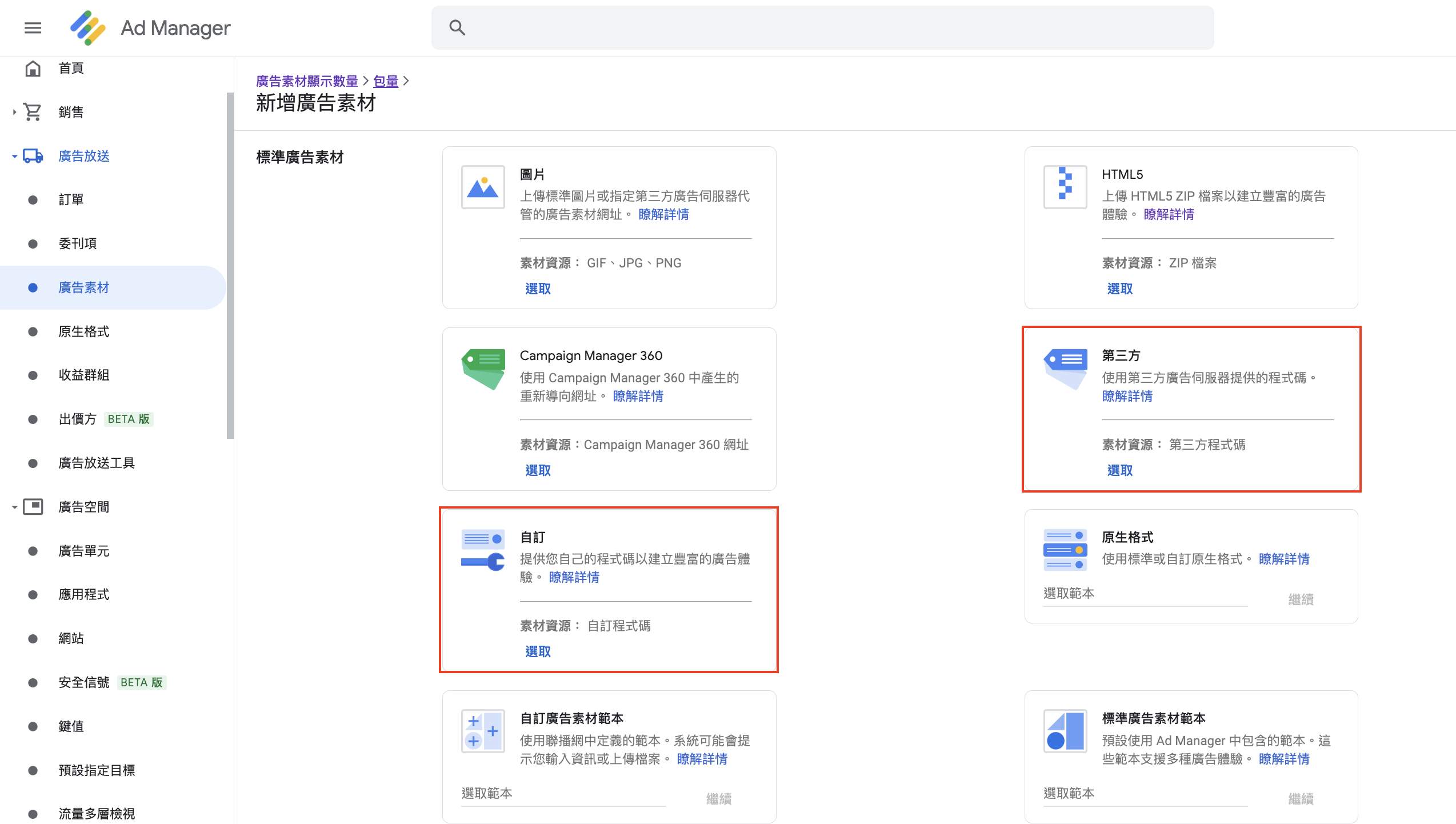
Task: Open 瞭解詳情 link in 標準廣告素材範本 card
Action: [x=1284, y=759]
